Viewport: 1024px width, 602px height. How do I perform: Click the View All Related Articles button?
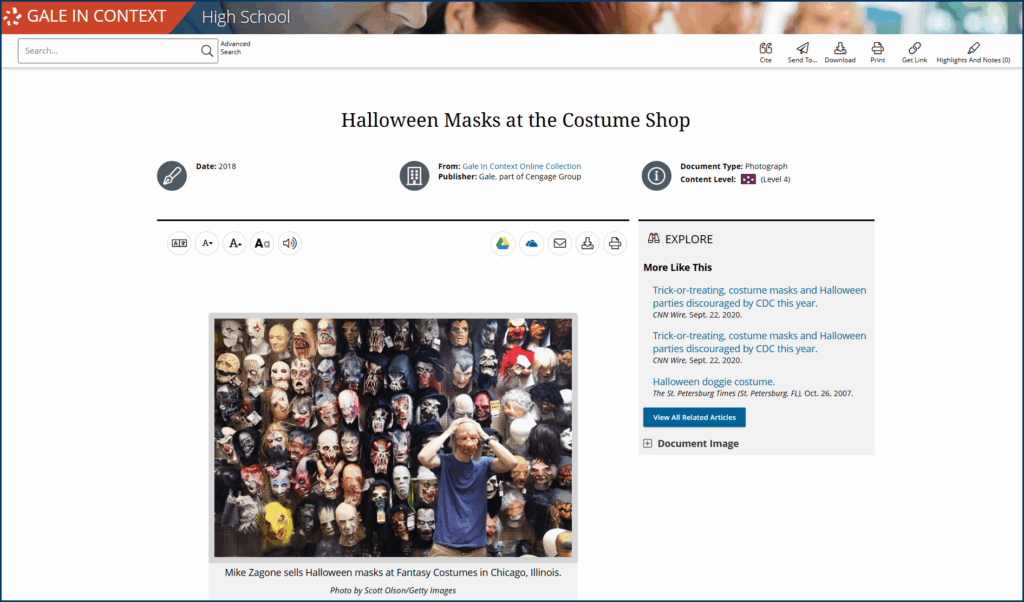point(694,417)
